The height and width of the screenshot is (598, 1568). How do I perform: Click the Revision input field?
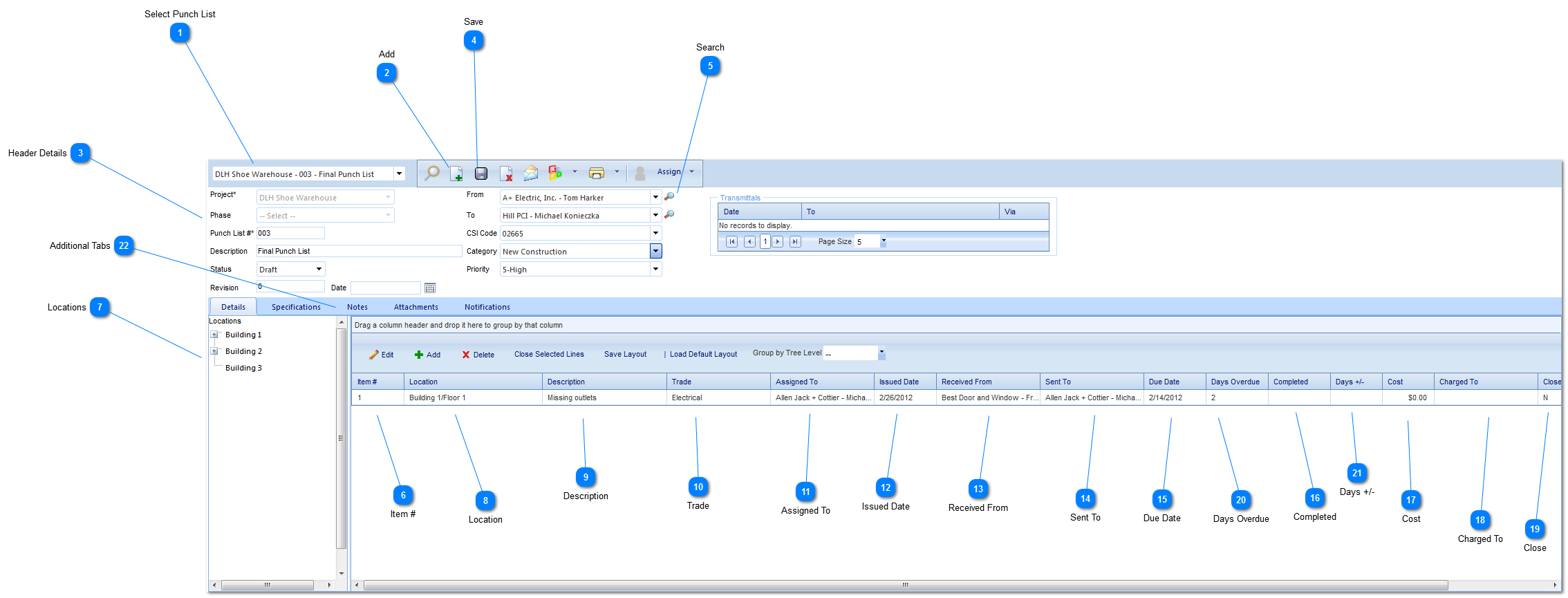(x=290, y=286)
